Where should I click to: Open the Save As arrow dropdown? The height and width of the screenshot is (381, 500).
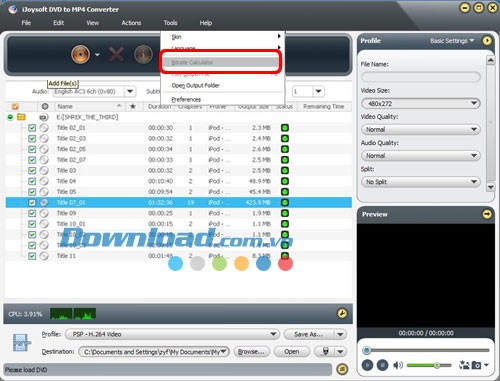point(340,334)
